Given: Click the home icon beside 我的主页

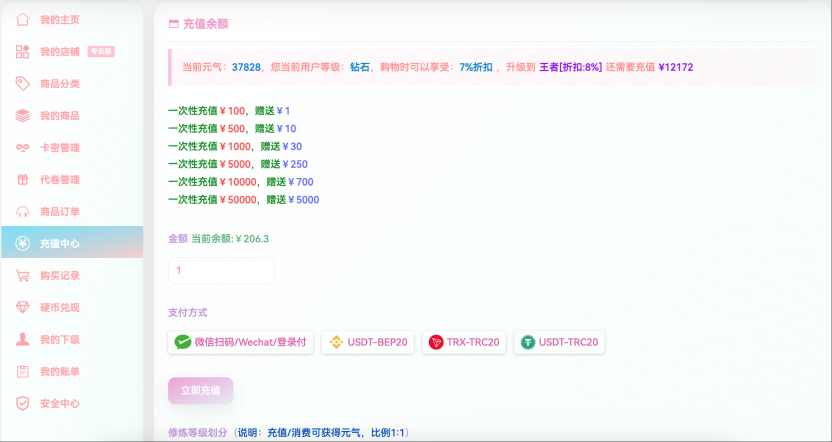Looking at the screenshot, I should [x=22, y=19].
